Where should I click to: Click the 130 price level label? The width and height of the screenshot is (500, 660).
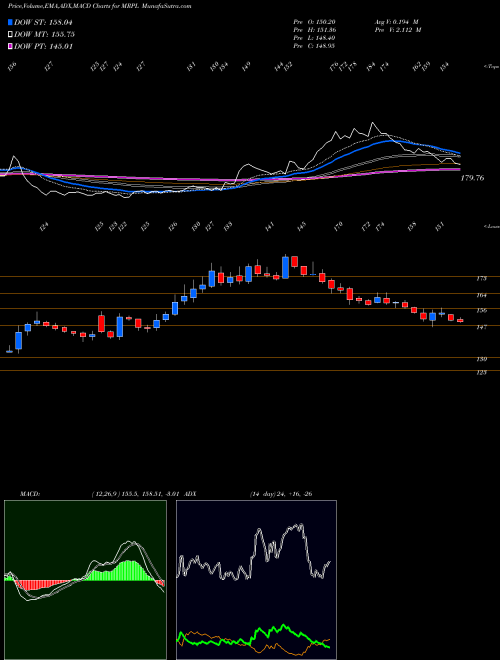coord(482,359)
